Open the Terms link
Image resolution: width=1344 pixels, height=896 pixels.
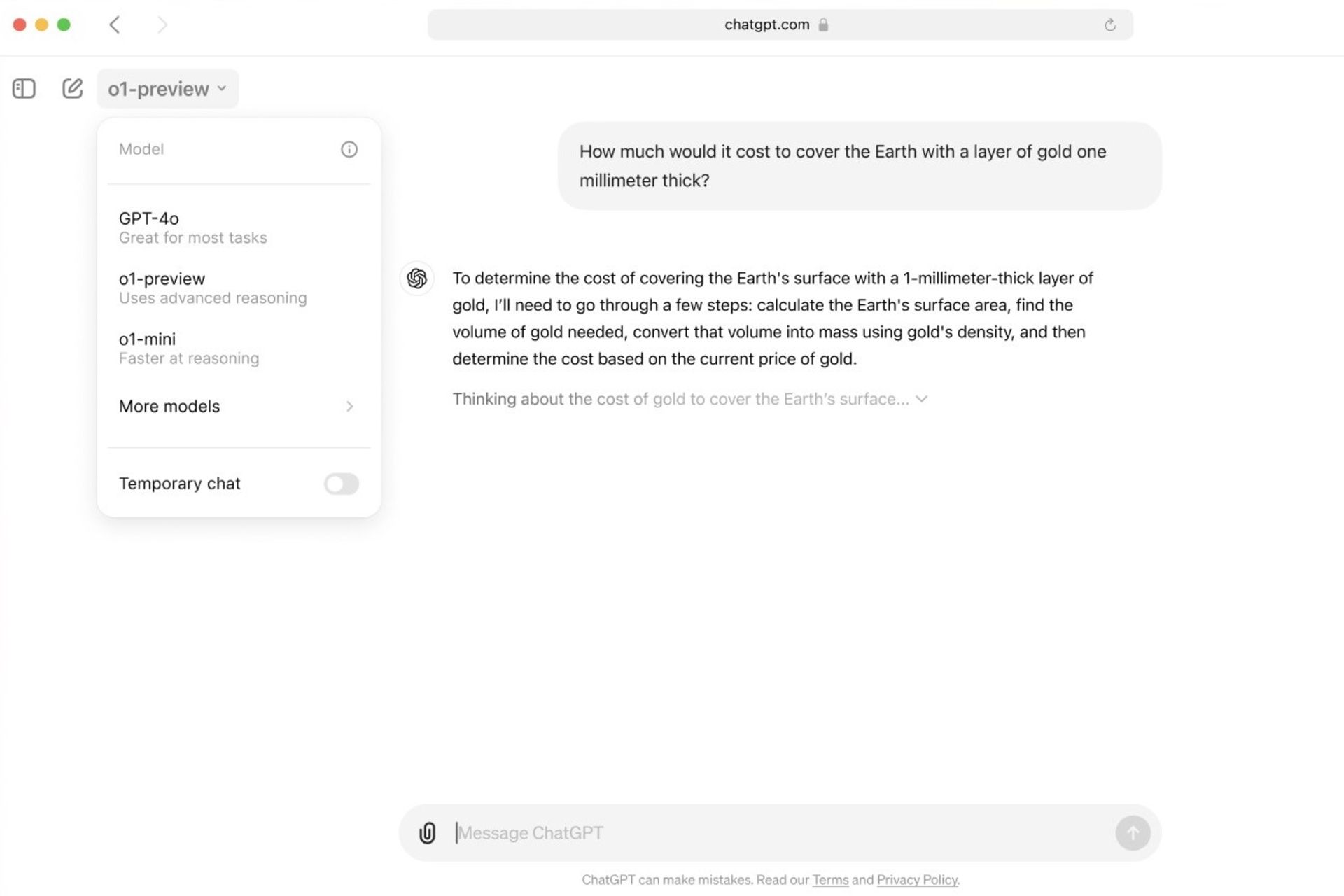pyautogui.click(x=830, y=880)
